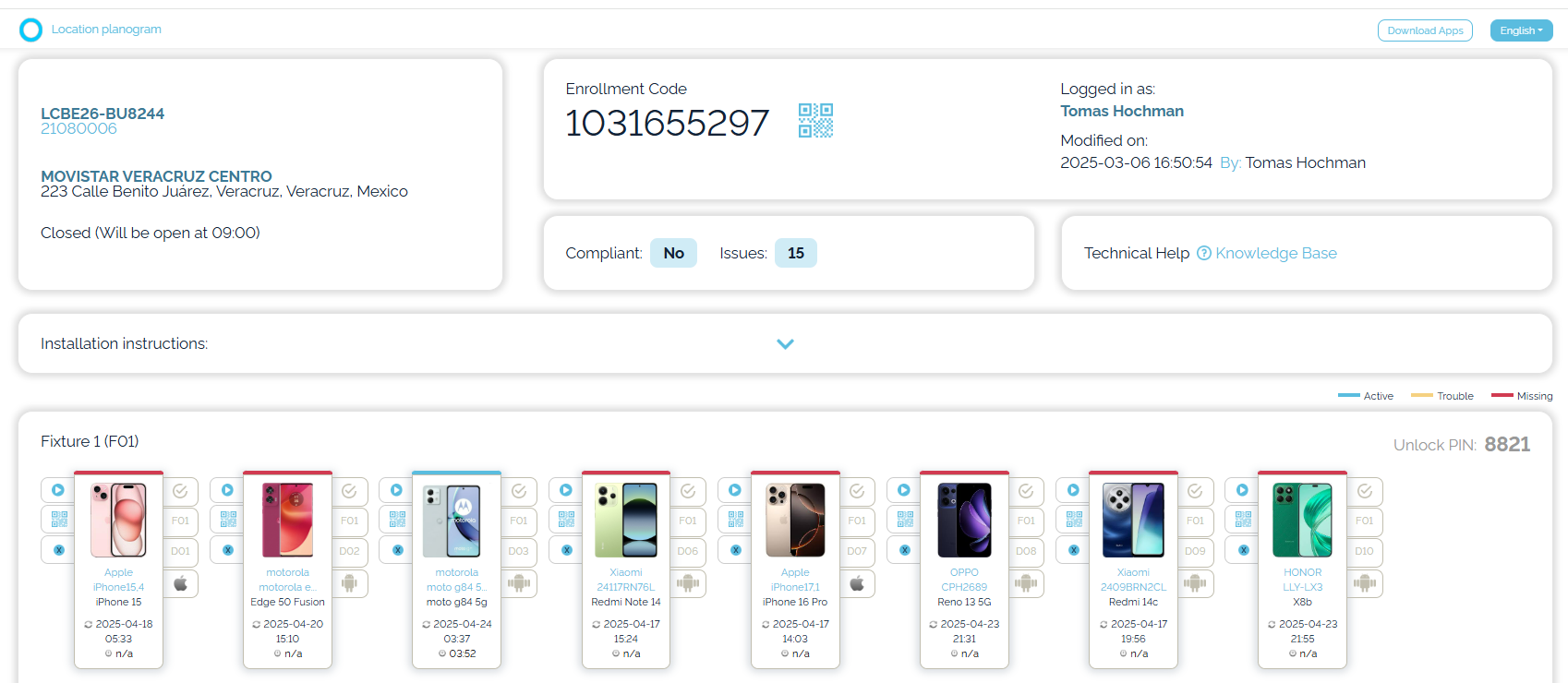Click the sync date 2025-04-24 on moto g84

[x=463, y=624]
